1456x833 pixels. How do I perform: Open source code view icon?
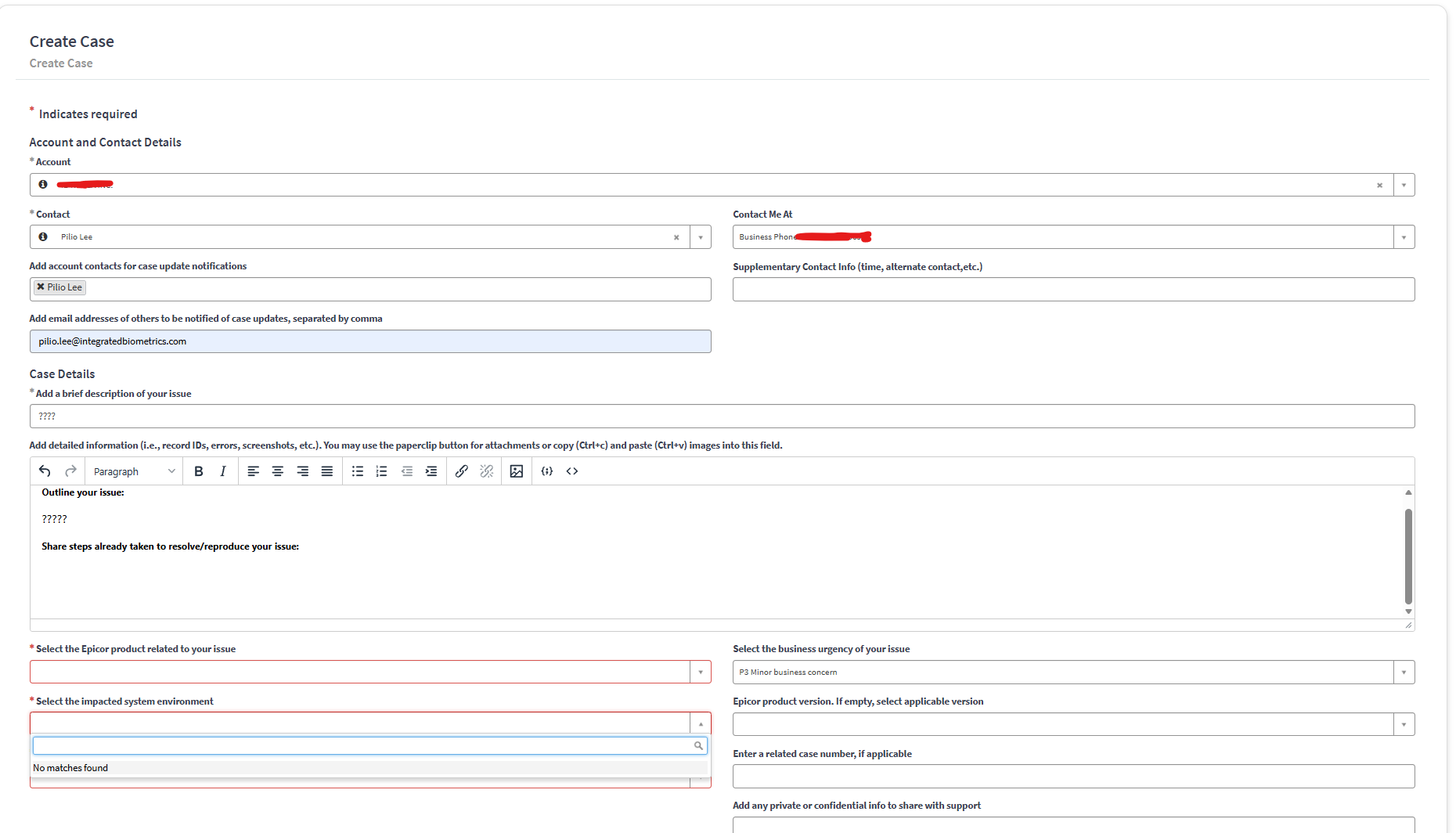click(x=572, y=471)
